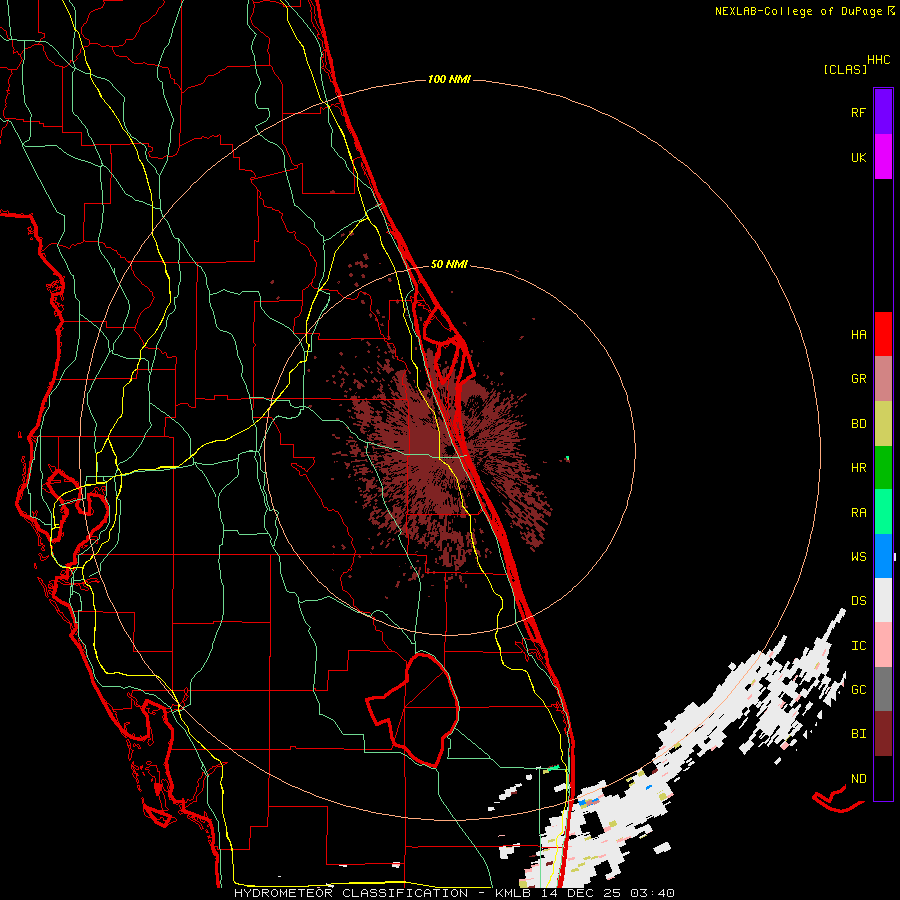
Task: Click the ND black legend swatch
Action: [x=883, y=778]
